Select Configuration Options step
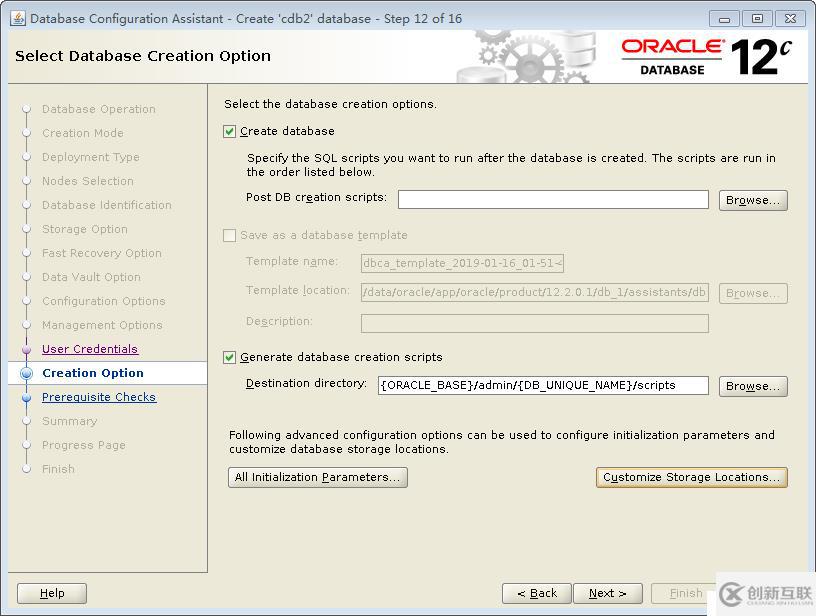This screenshot has width=816, height=616. (x=104, y=301)
